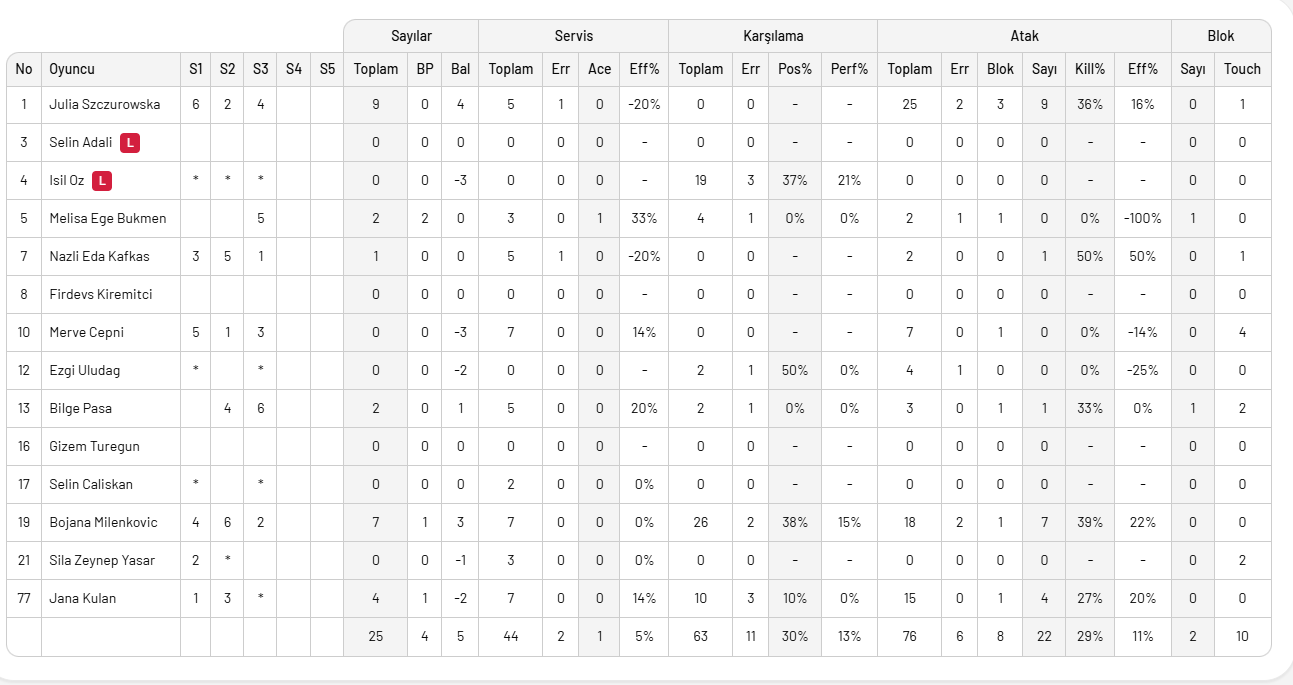
Task: Click the red L badge next to Isil Oz
Action: pos(101,181)
